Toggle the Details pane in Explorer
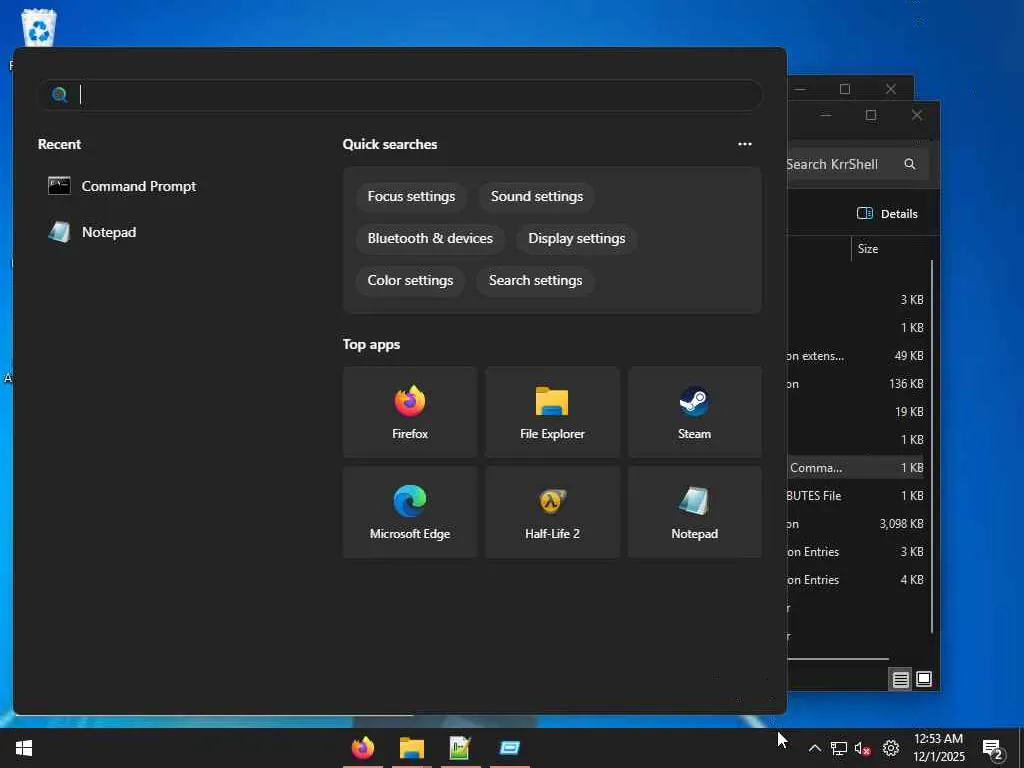The width and height of the screenshot is (1024, 768). coord(887,214)
